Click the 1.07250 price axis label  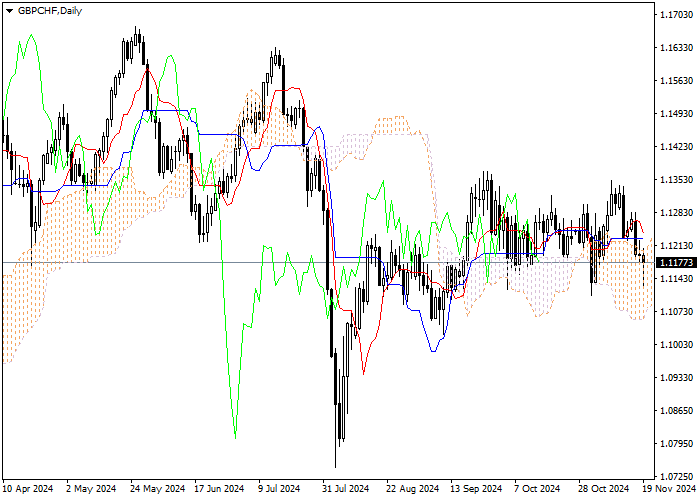[x=676, y=477]
